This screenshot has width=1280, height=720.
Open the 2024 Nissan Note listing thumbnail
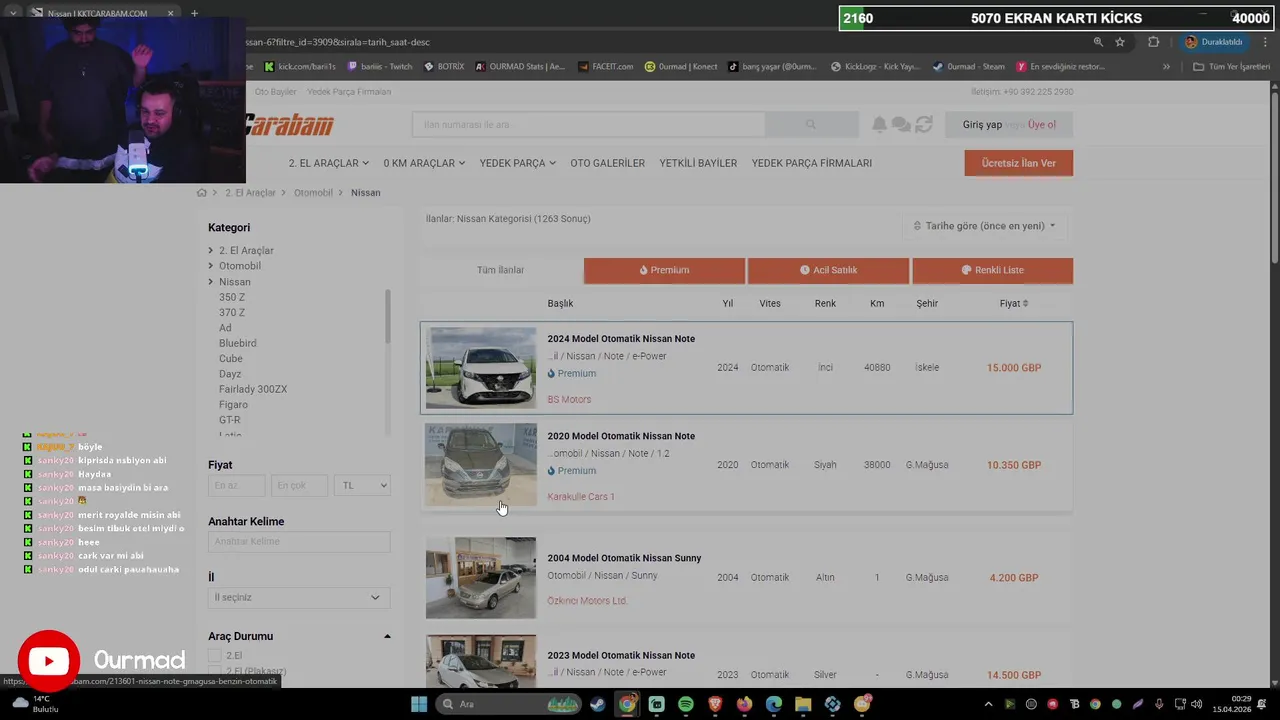[481, 367]
